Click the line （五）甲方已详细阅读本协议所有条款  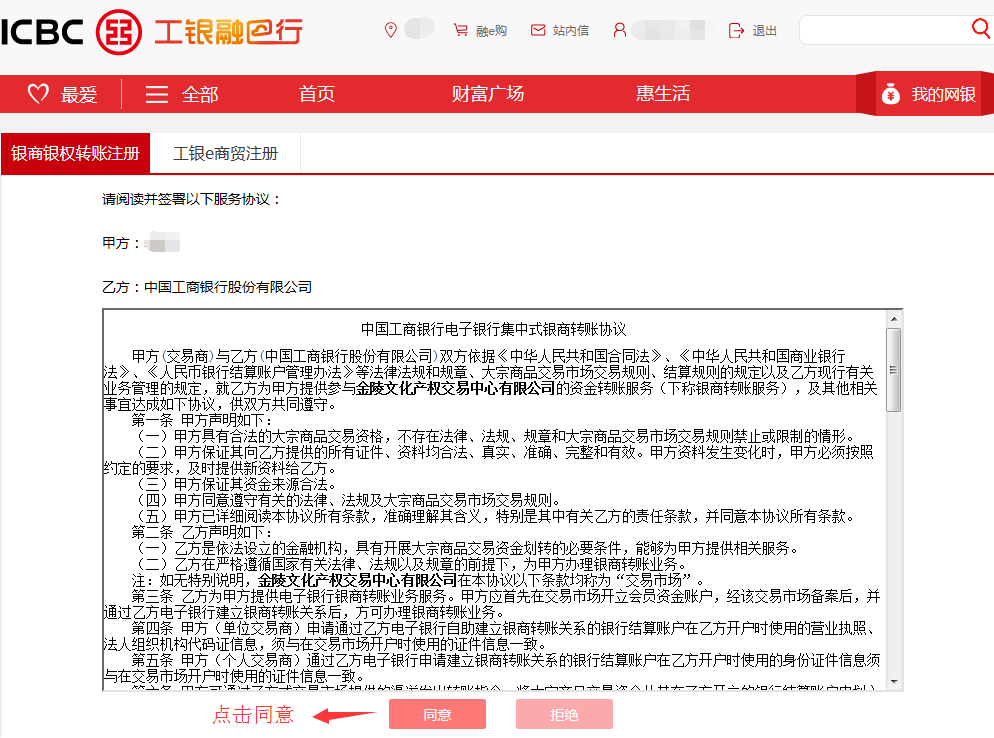(496, 517)
